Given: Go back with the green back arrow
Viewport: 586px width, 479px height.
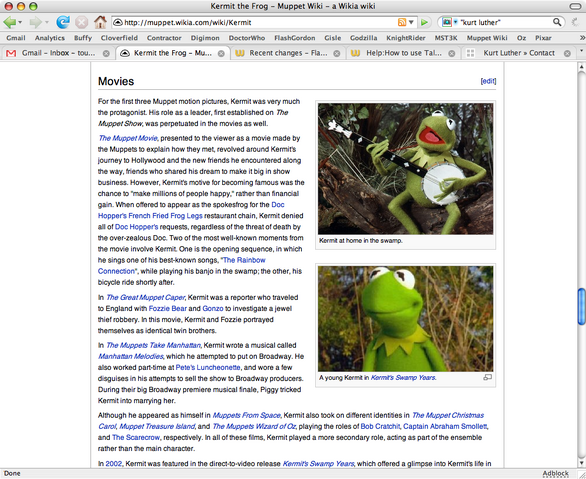Looking at the screenshot, I should tap(9, 22).
